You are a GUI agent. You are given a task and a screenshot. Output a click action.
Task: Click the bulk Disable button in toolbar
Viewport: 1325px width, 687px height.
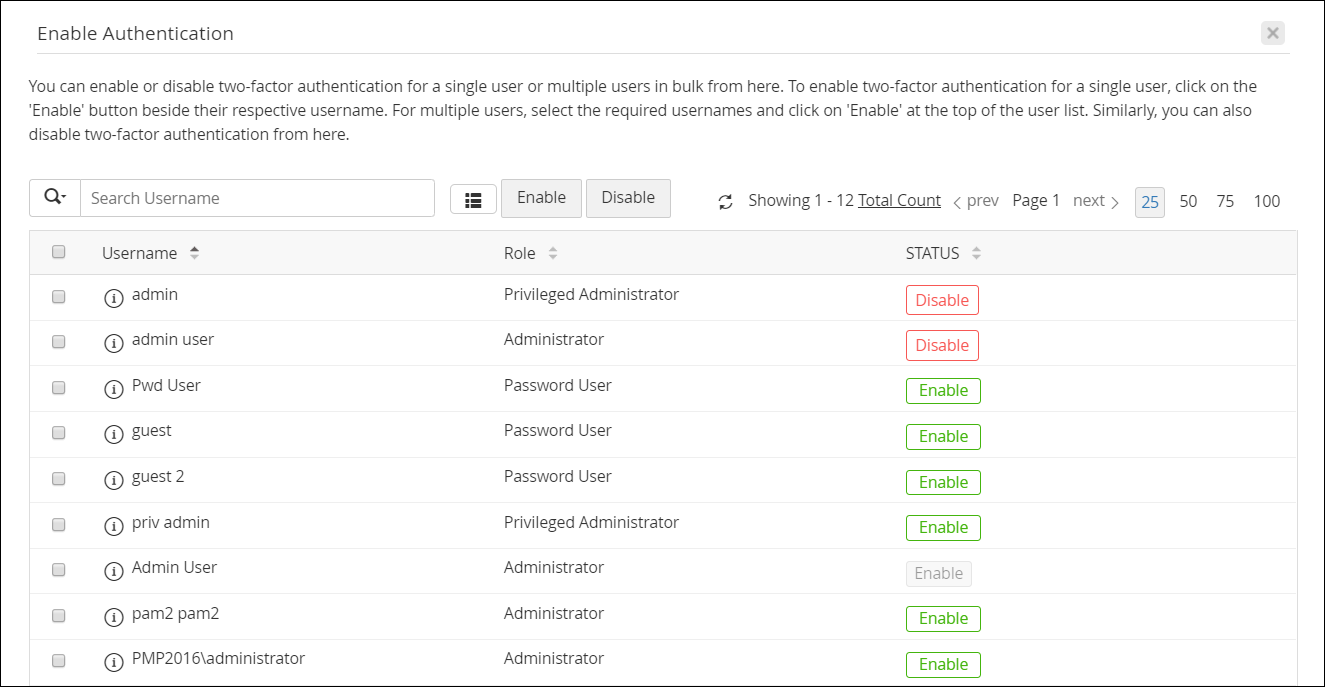[x=627, y=198]
